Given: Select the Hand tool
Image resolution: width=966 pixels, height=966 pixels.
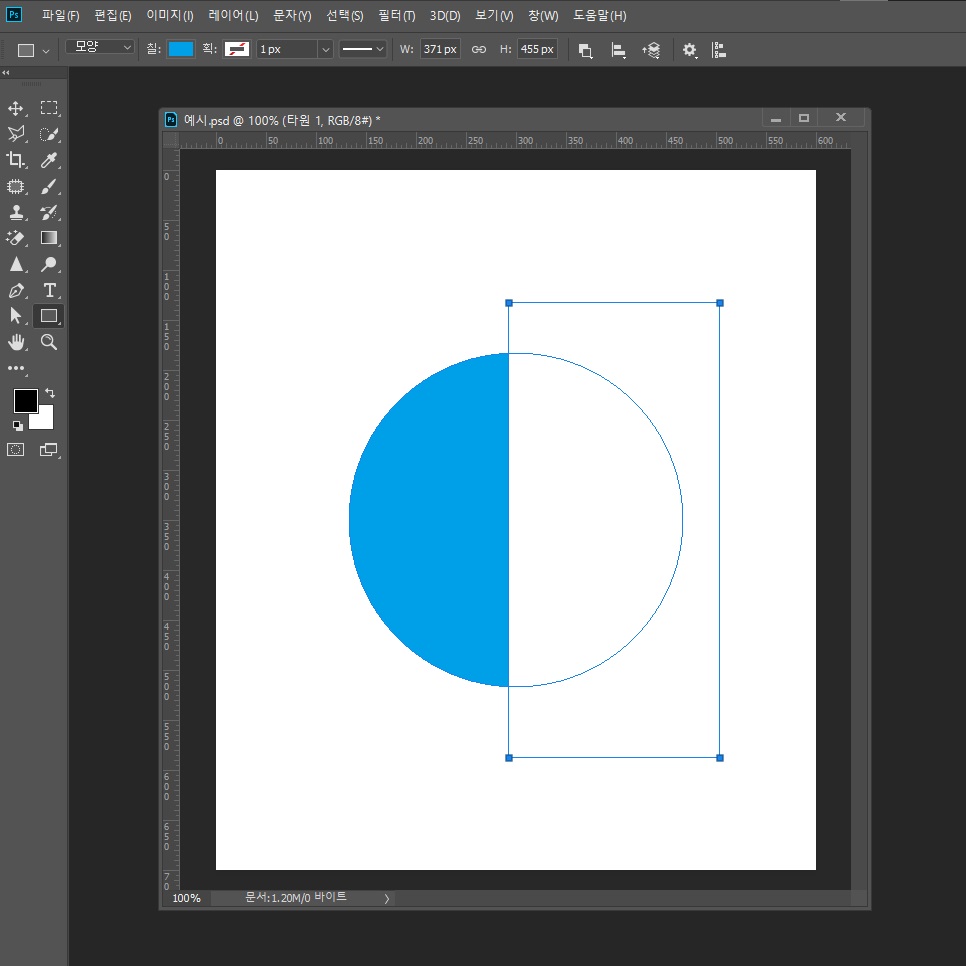Looking at the screenshot, I should [x=16, y=342].
